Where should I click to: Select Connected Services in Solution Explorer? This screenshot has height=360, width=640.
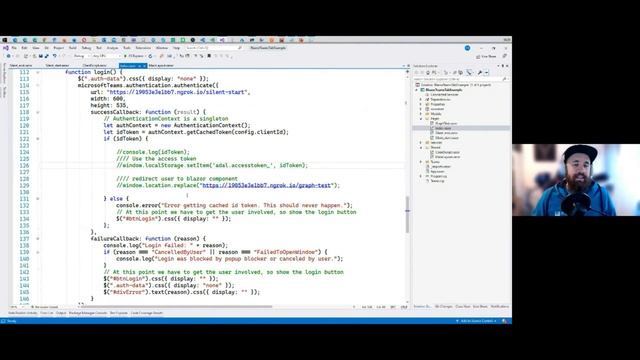(444, 95)
